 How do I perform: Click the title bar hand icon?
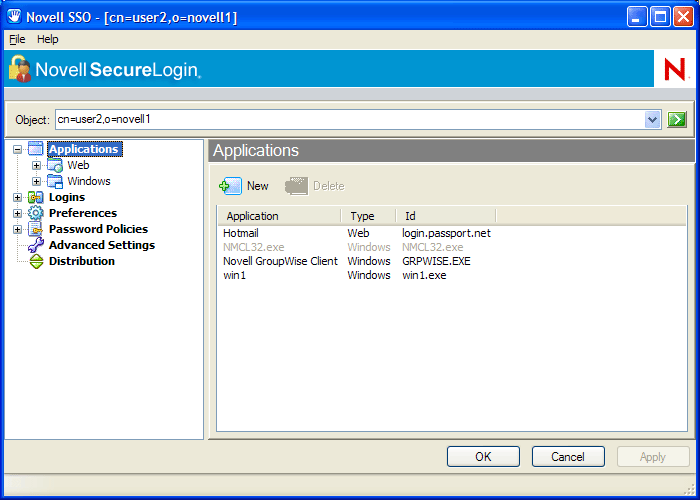[x=14, y=17]
